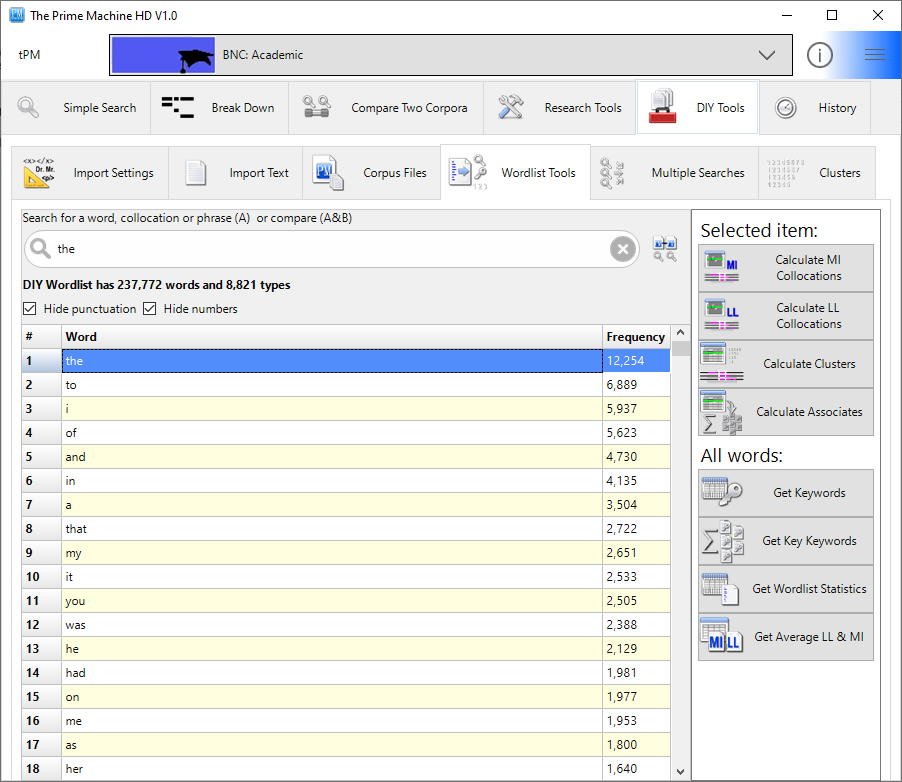
Task: Select the word 'was' row
Action: coord(346,625)
